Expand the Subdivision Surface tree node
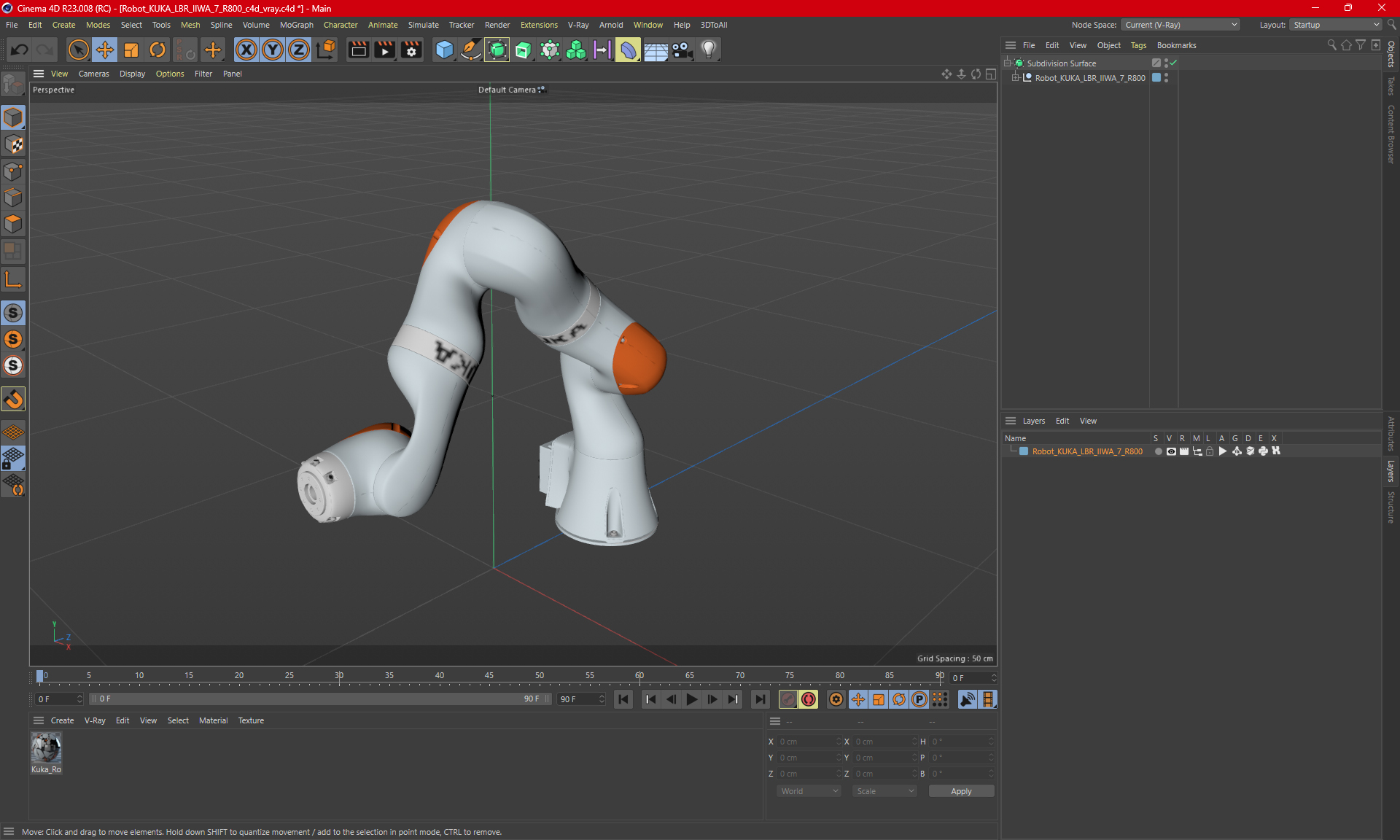This screenshot has width=1400, height=840. click(1008, 63)
